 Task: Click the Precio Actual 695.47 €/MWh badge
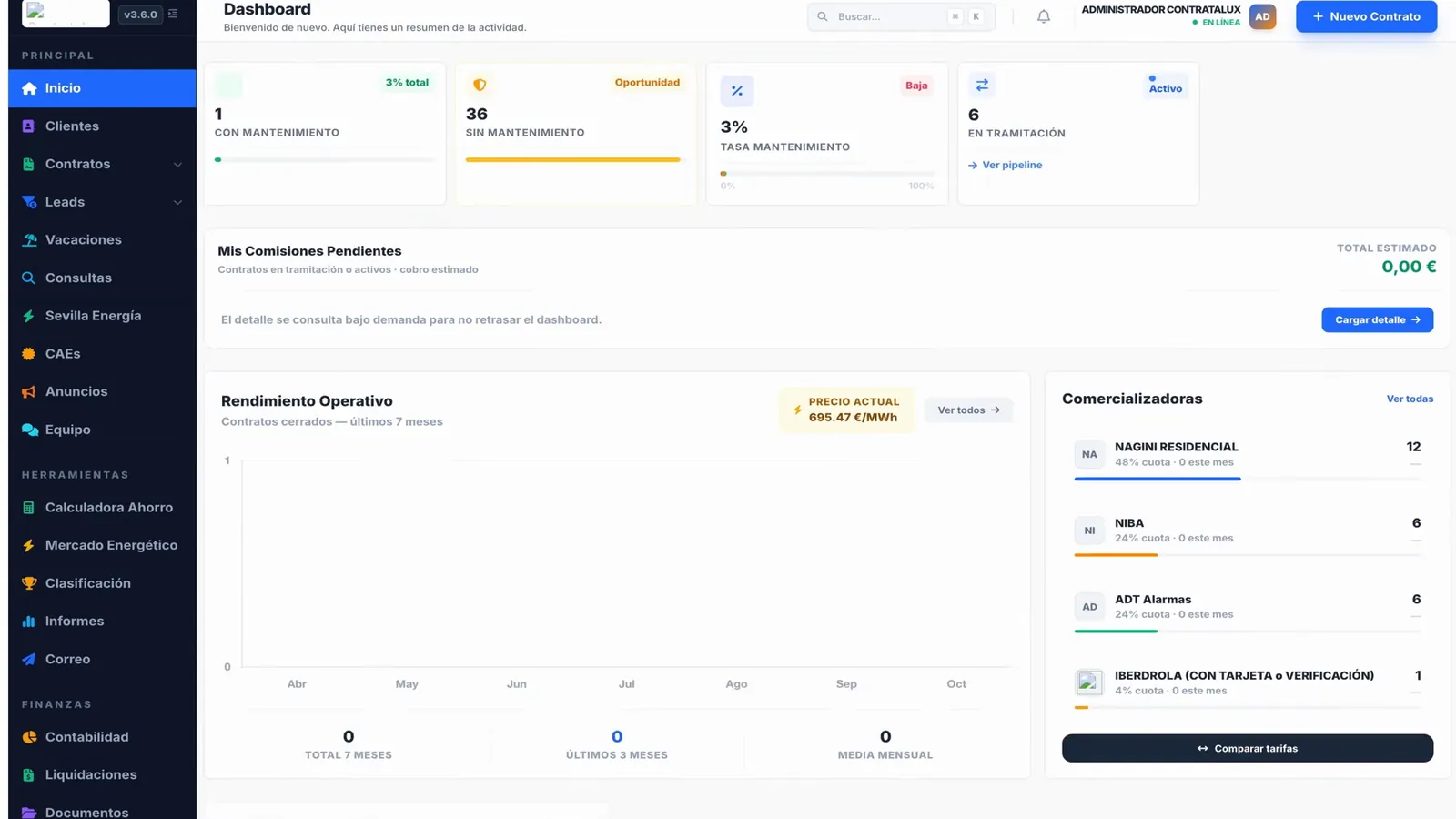tap(846, 409)
